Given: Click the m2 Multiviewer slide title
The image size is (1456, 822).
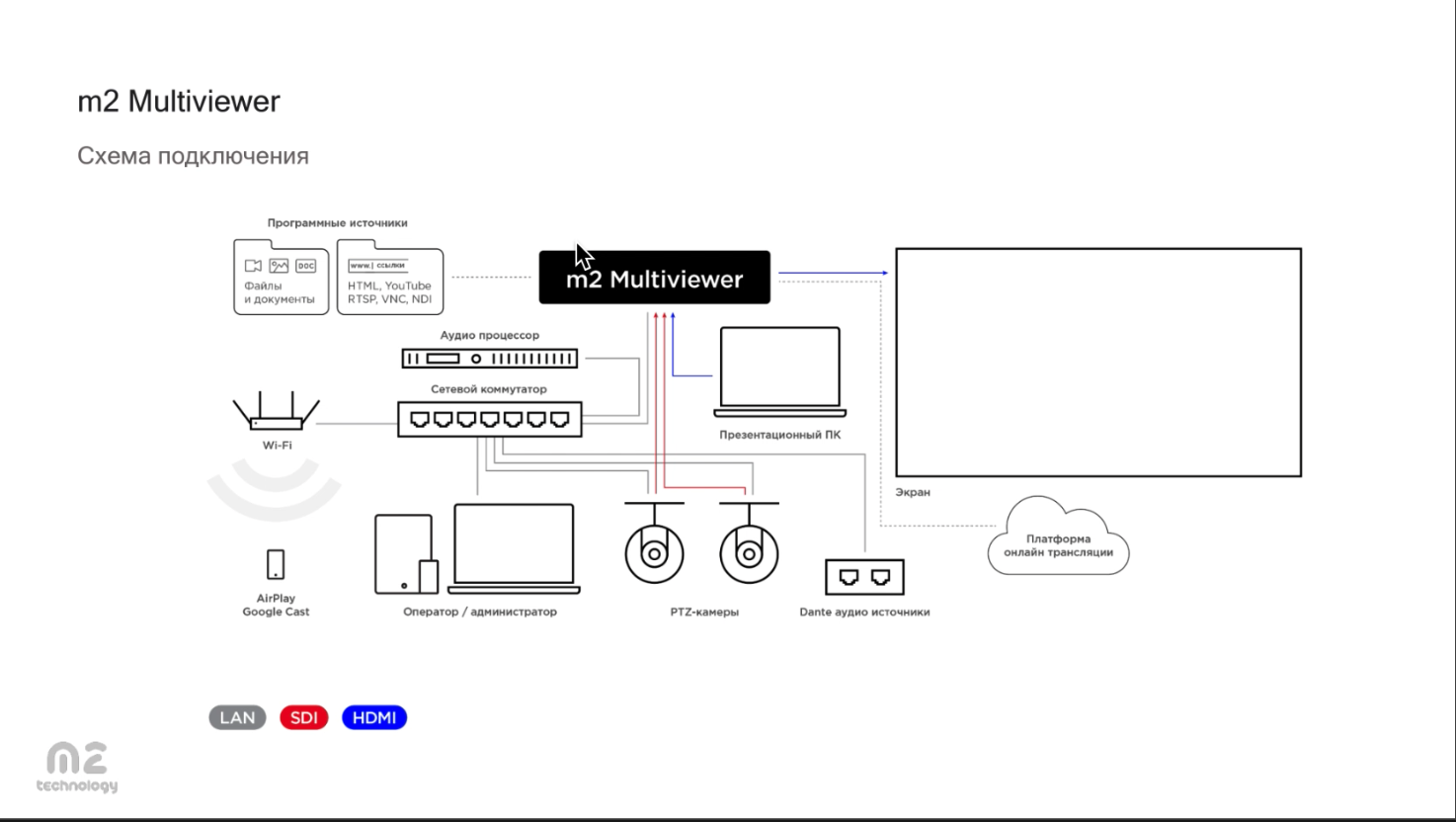Looking at the screenshot, I should click(x=179, y=101).
